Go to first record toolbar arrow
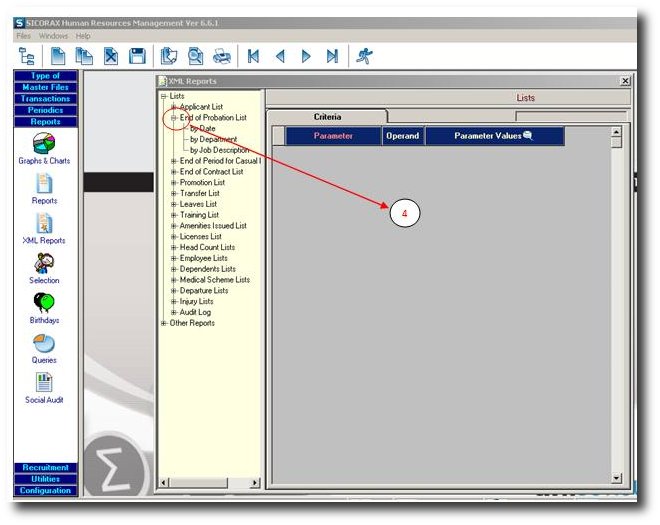The image size is (660, 525). (254, 57)
